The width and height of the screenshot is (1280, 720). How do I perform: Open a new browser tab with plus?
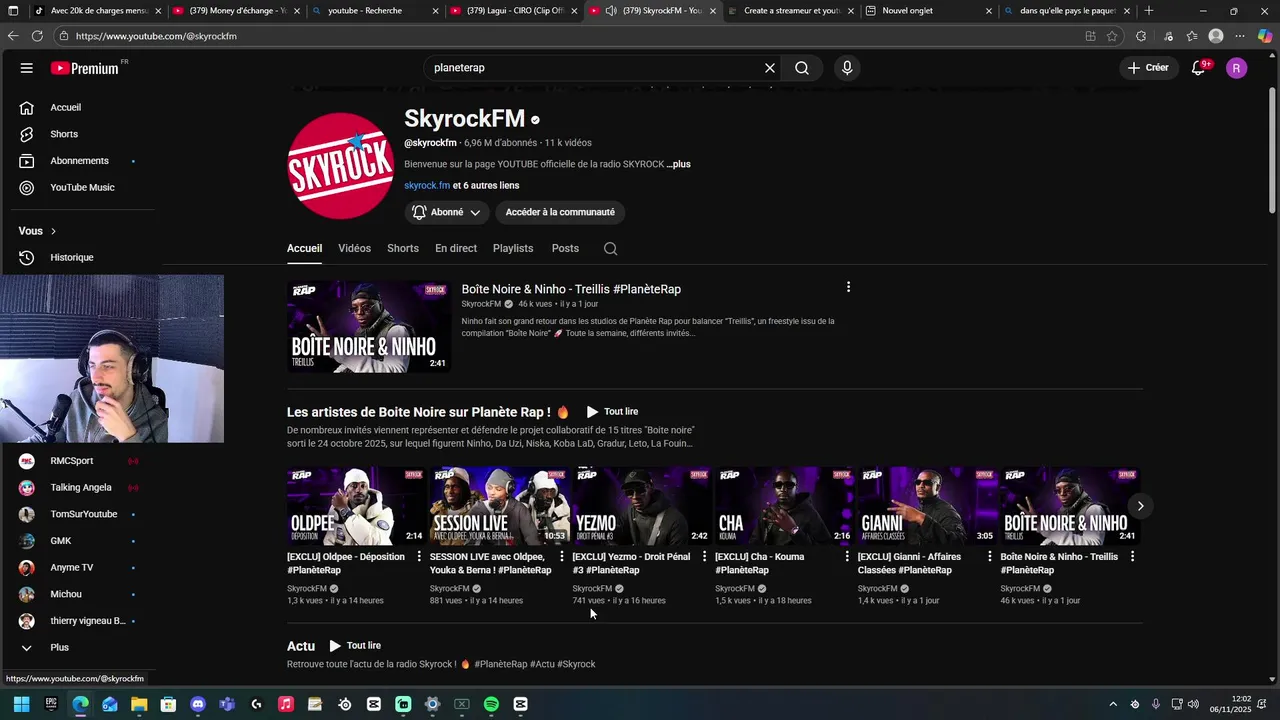point(1148,11)
